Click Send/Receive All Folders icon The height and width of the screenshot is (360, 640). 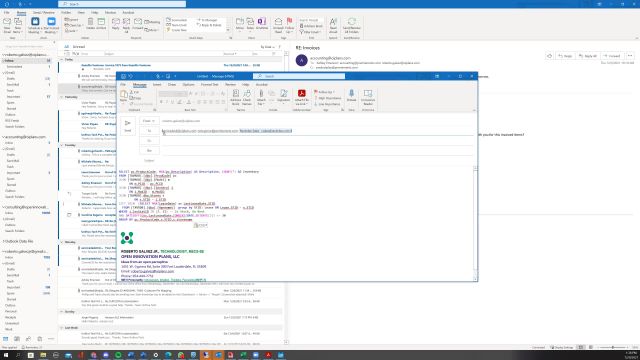pos(351,25)
